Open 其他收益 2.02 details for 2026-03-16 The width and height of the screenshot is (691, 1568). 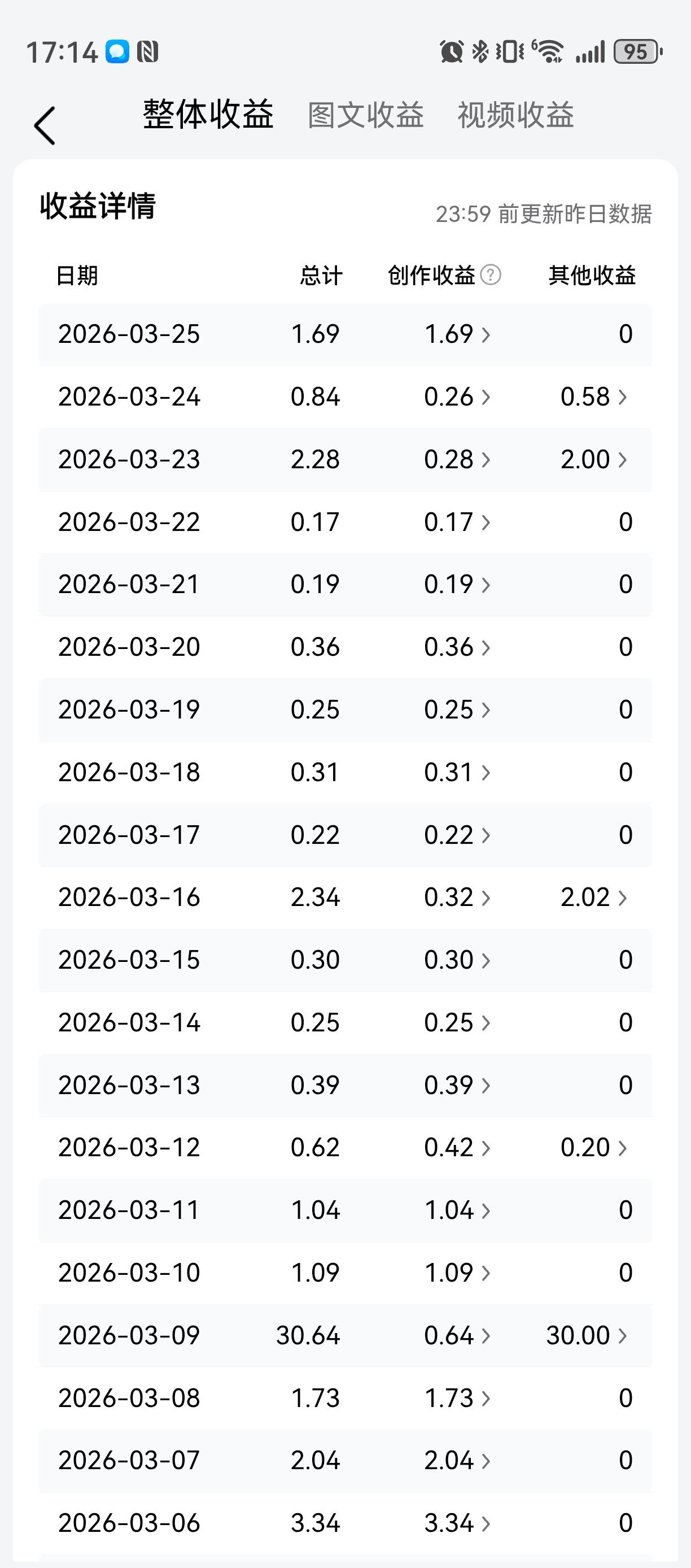coord(593,897)
